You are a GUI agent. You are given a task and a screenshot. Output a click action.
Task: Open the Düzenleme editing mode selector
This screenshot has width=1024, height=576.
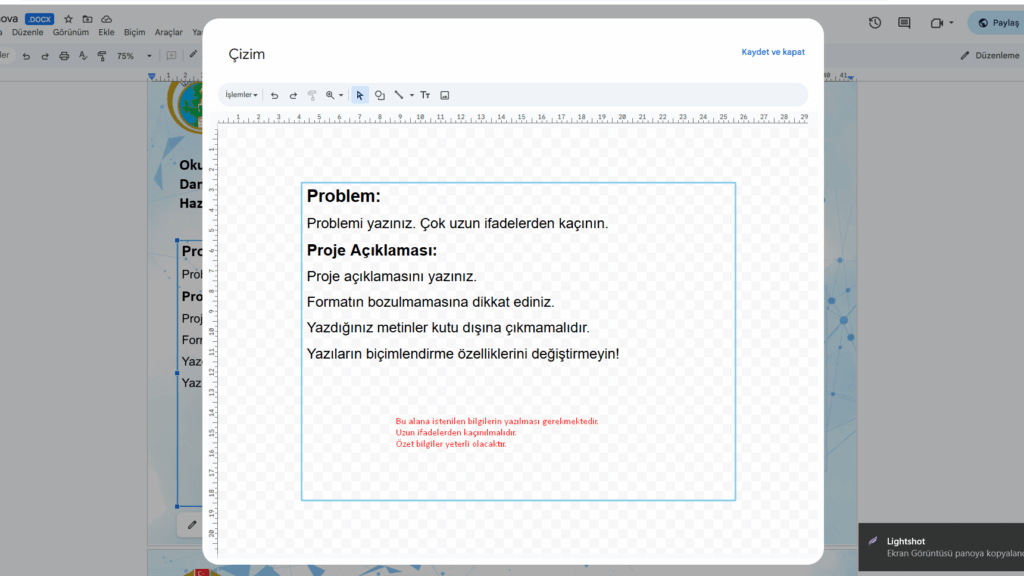[990, 56]
